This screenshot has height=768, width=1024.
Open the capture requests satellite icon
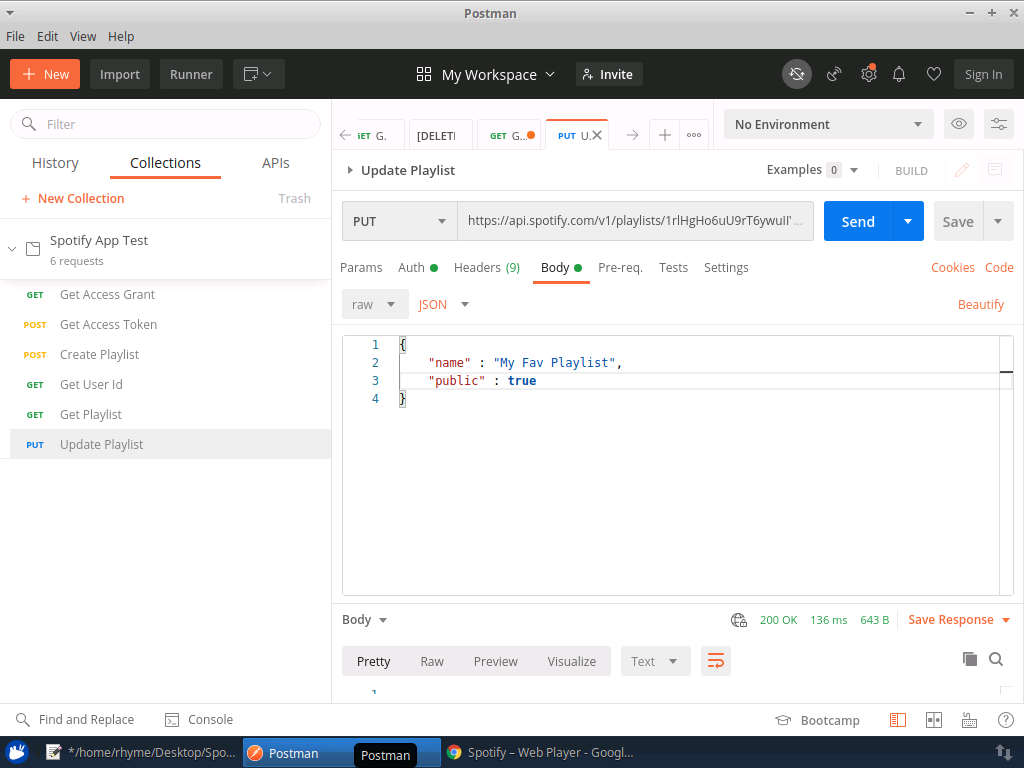[x=834, y=74]
